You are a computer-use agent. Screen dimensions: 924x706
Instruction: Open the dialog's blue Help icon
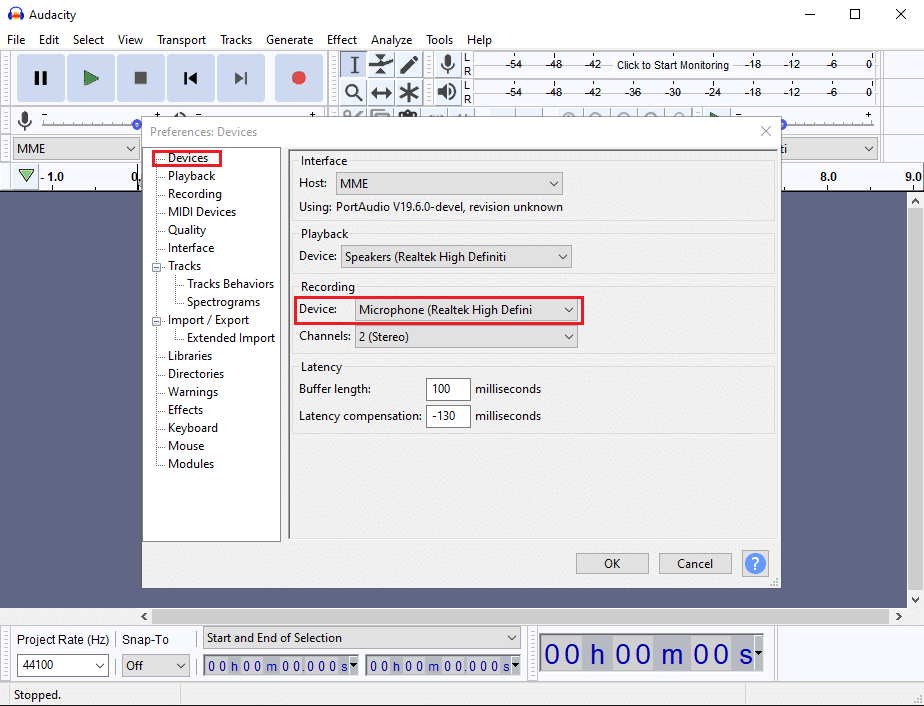[755, 563]
